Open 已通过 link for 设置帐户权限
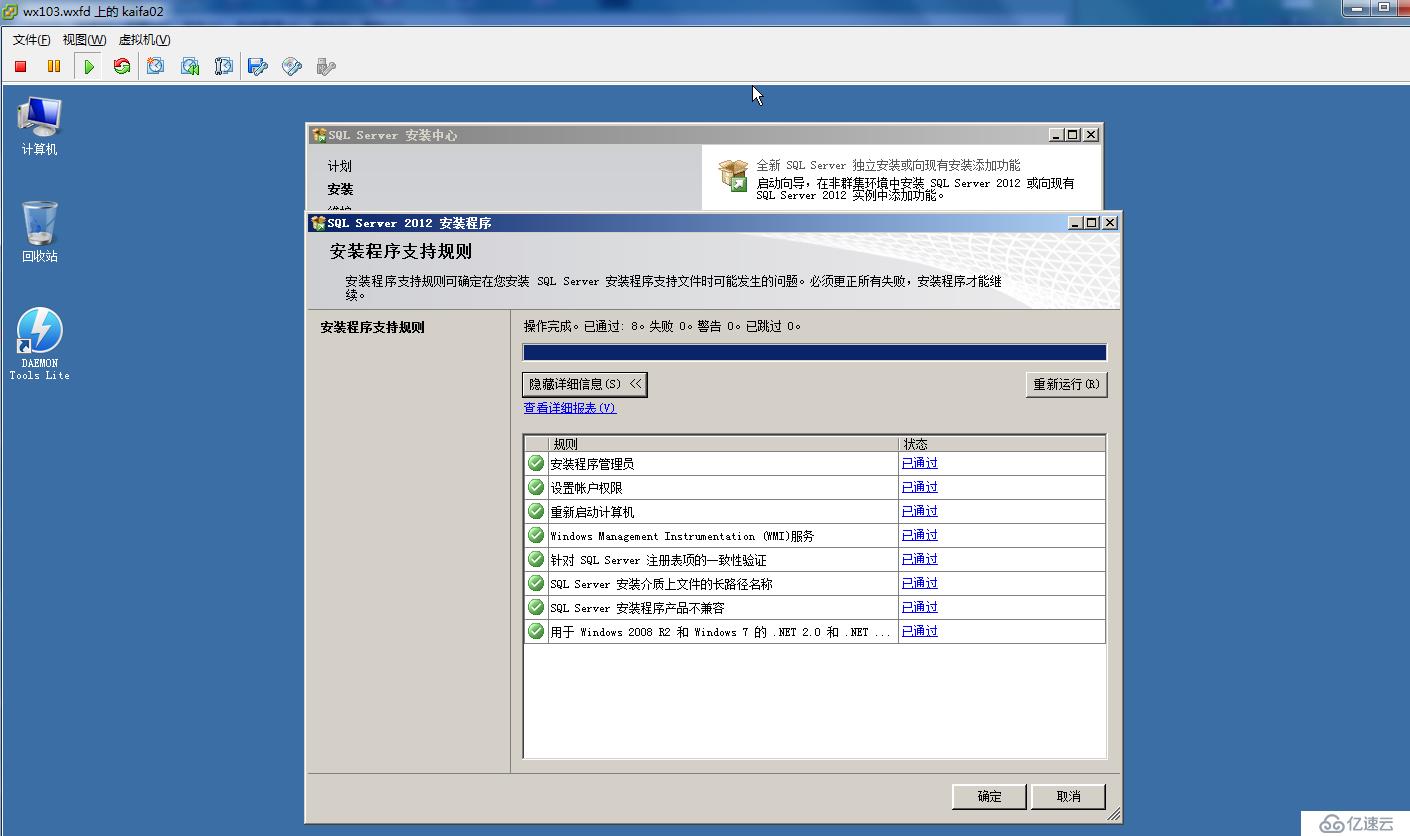This screenshot has width=1410, height=836. click(920, 487)
